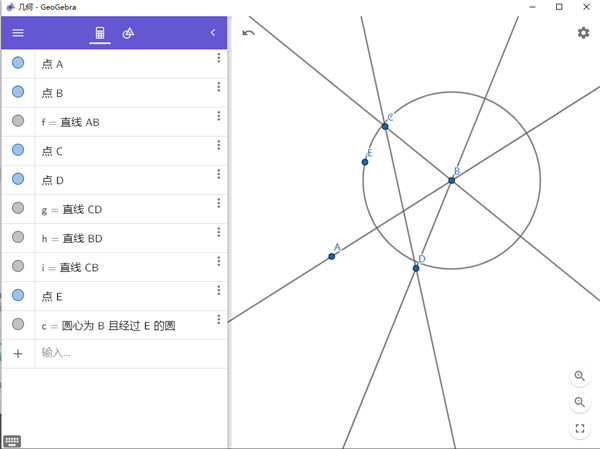Click point E on the circle
600x449 pixels.
[365, 162]
